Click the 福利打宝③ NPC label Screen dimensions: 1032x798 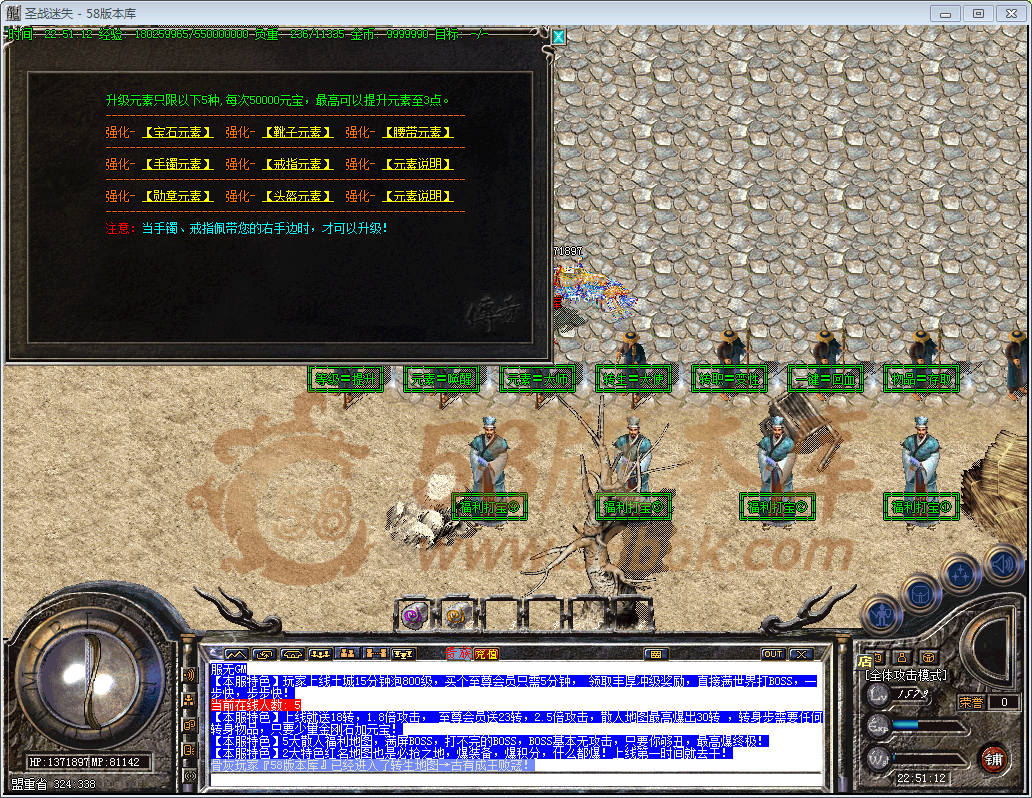point(634,507)
